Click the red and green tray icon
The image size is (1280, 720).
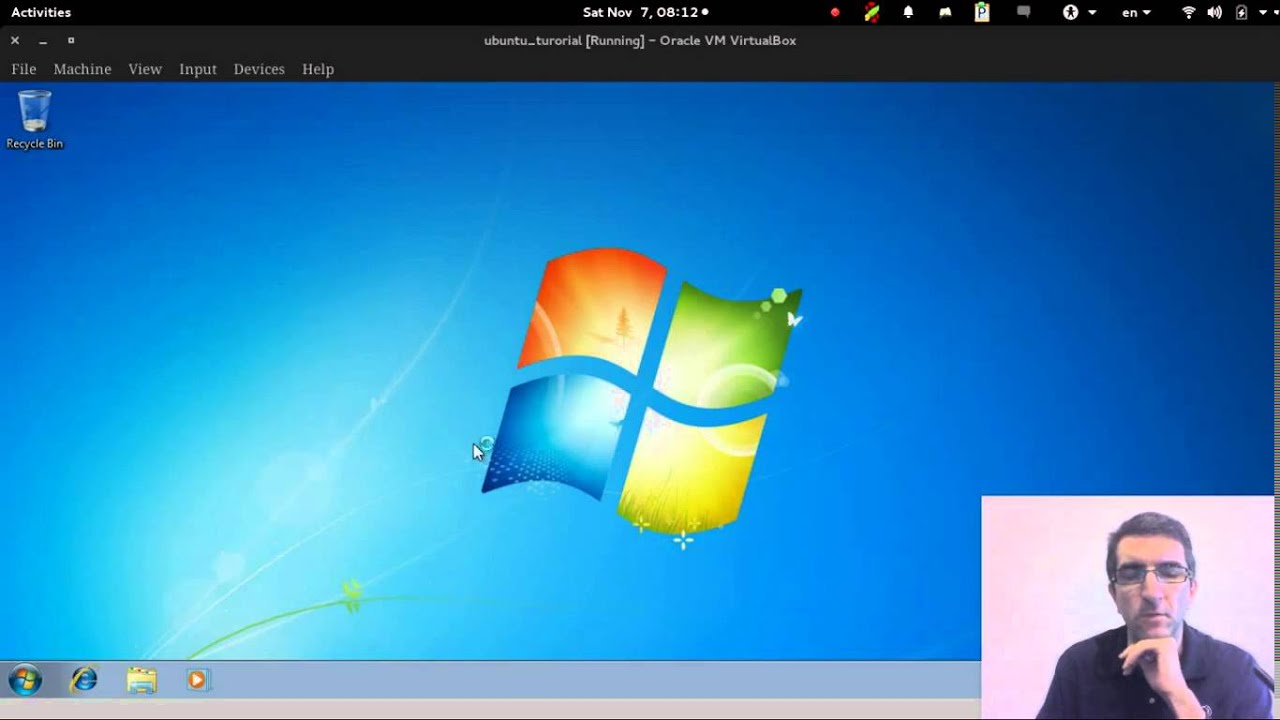872,12
